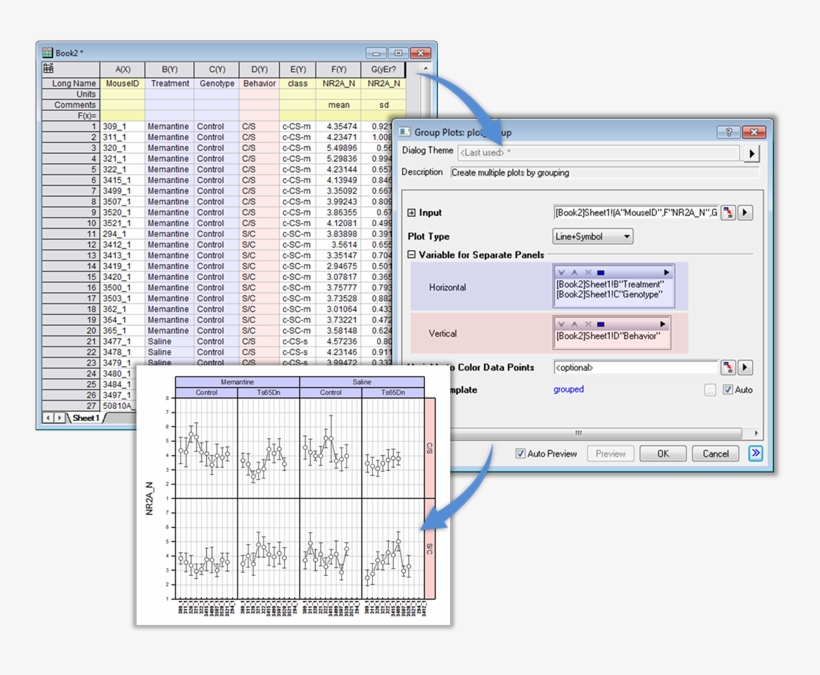
Task: Expand the Input tree node
Action: (412, 213)
